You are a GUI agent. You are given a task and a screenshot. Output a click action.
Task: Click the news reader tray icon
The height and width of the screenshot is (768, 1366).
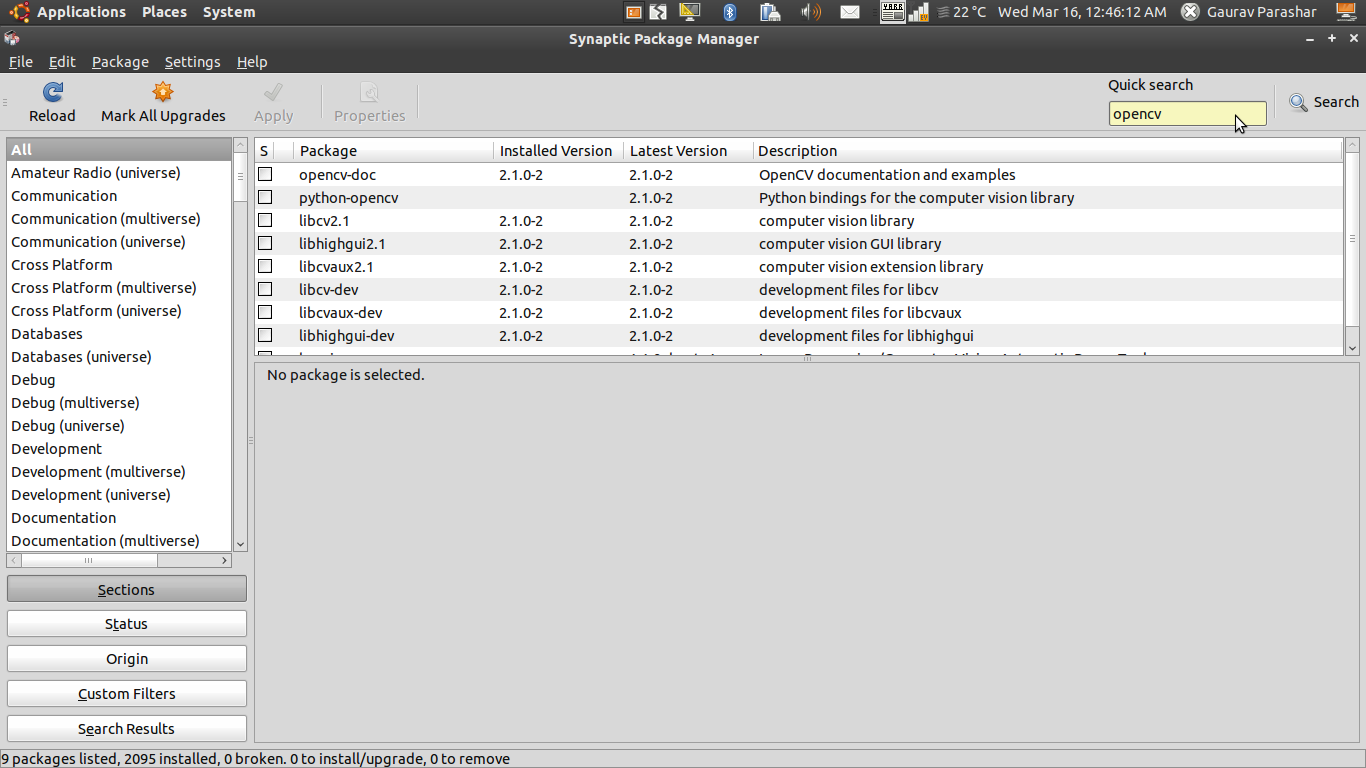(892, 12)
